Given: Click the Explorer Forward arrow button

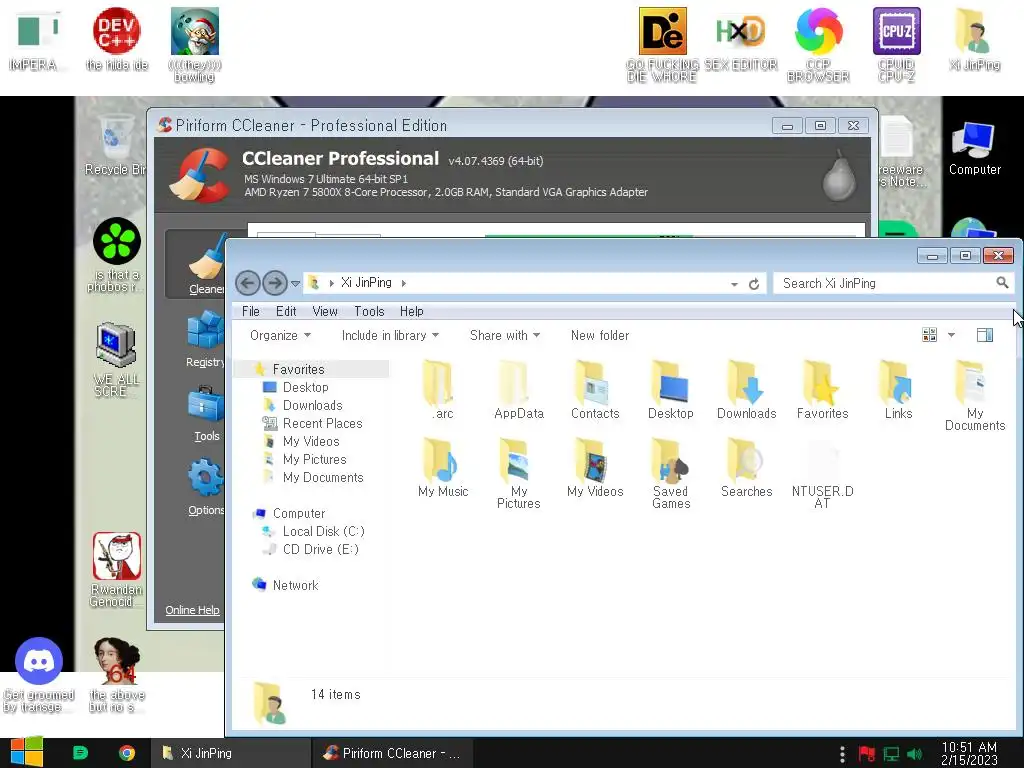Looking at the screenshot, I should tap(275, 283).
